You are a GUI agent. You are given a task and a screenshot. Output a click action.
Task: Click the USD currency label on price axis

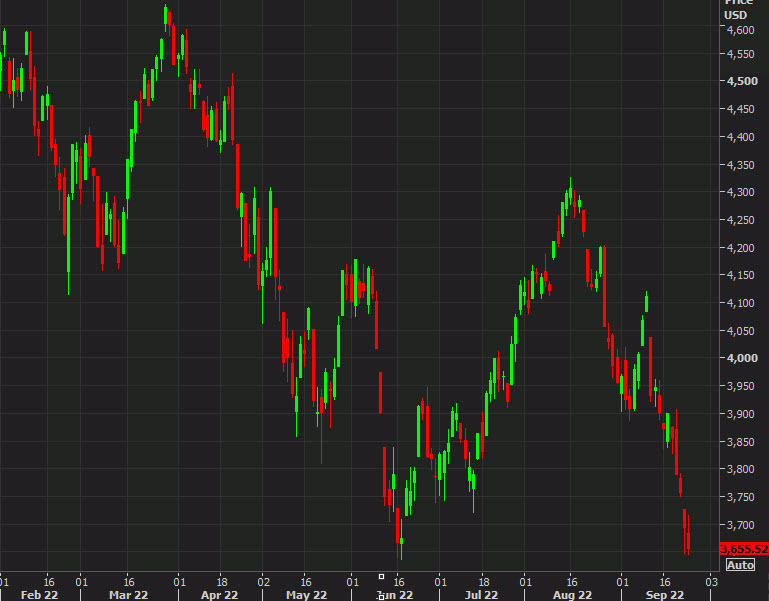click(735, 15)
